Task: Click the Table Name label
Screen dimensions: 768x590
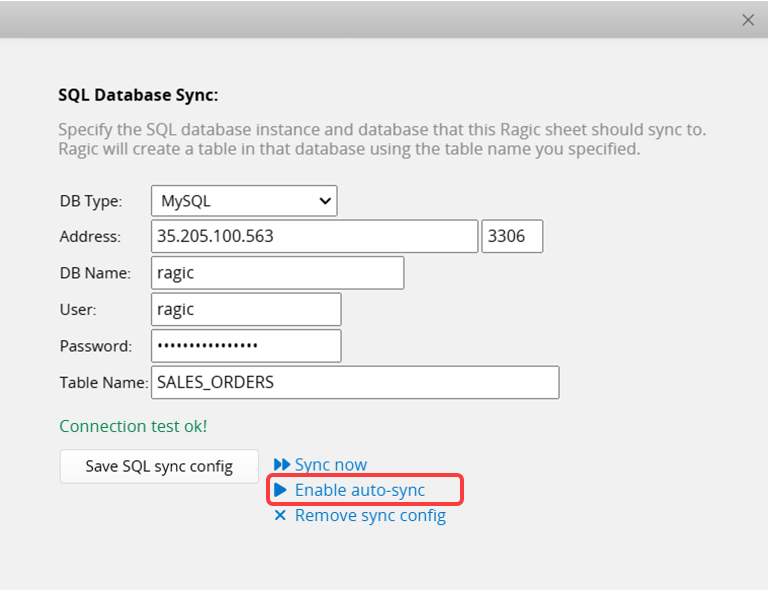Action: [x=102, y=382]
